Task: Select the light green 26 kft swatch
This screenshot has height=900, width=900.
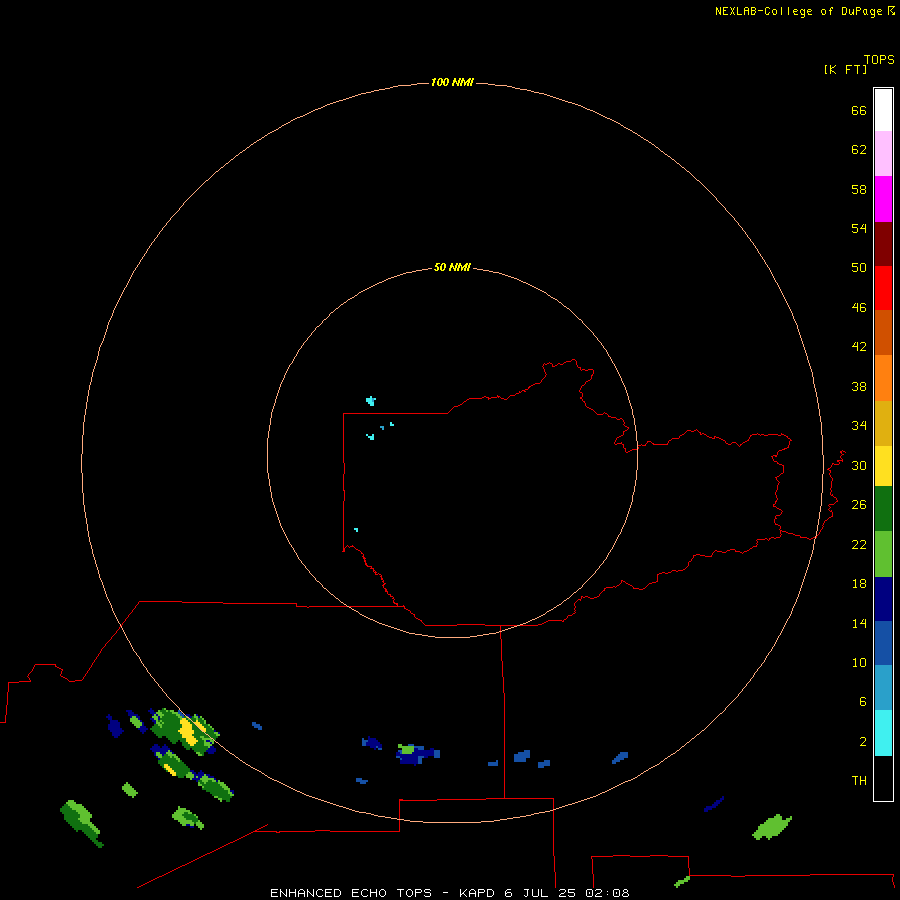Action: 883,554
